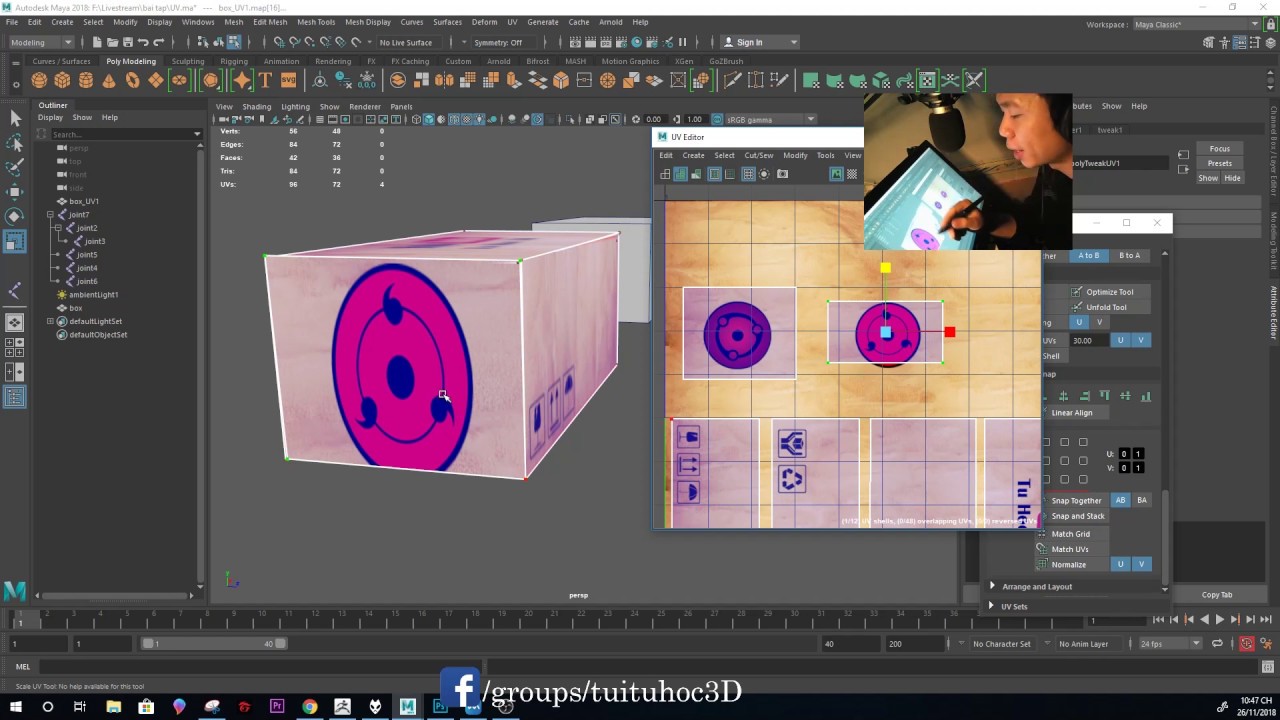
Task: Expand the UV Sets section
Action: click(1076, 607)
